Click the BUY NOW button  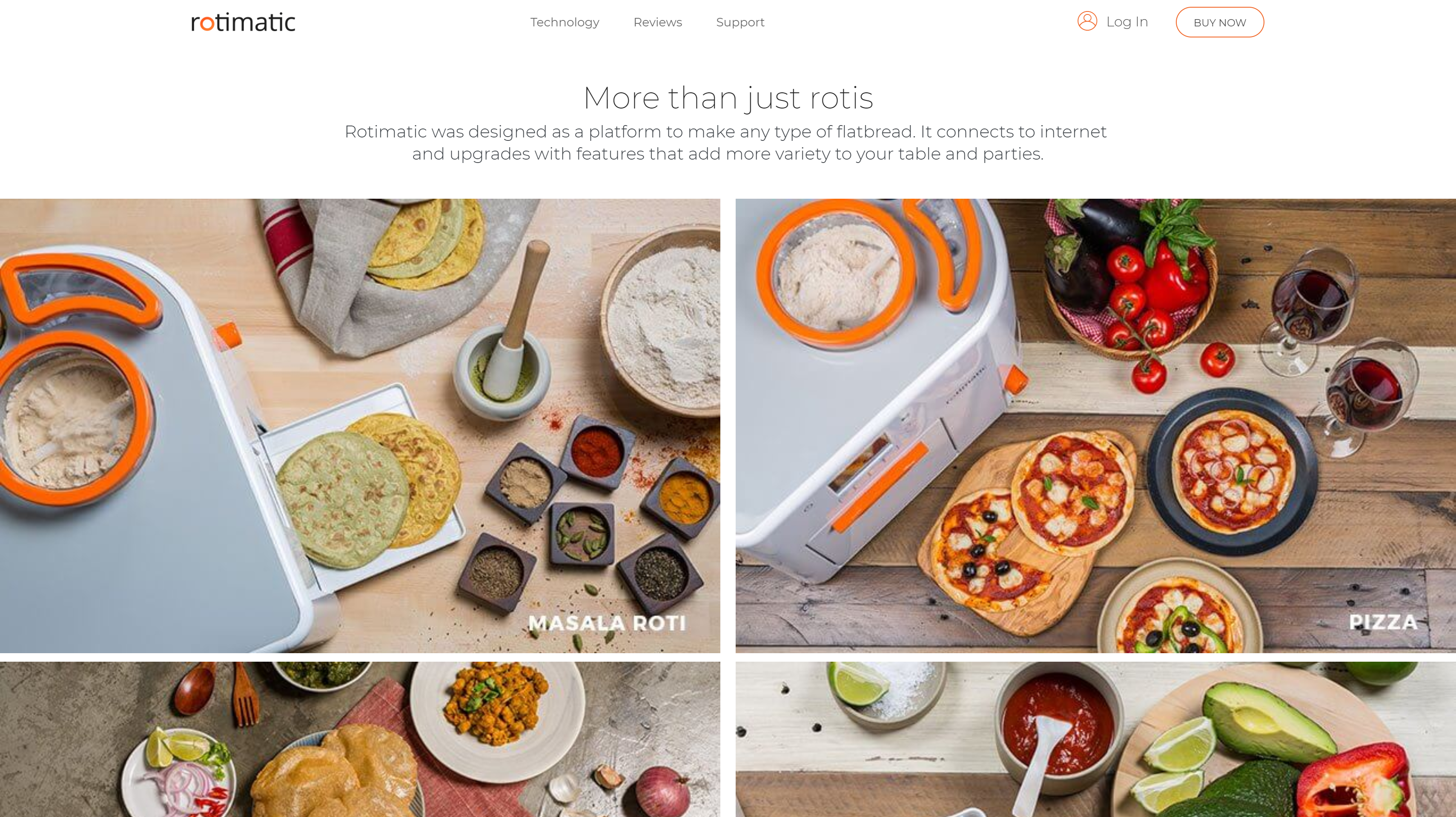(x=1220, y=22)
